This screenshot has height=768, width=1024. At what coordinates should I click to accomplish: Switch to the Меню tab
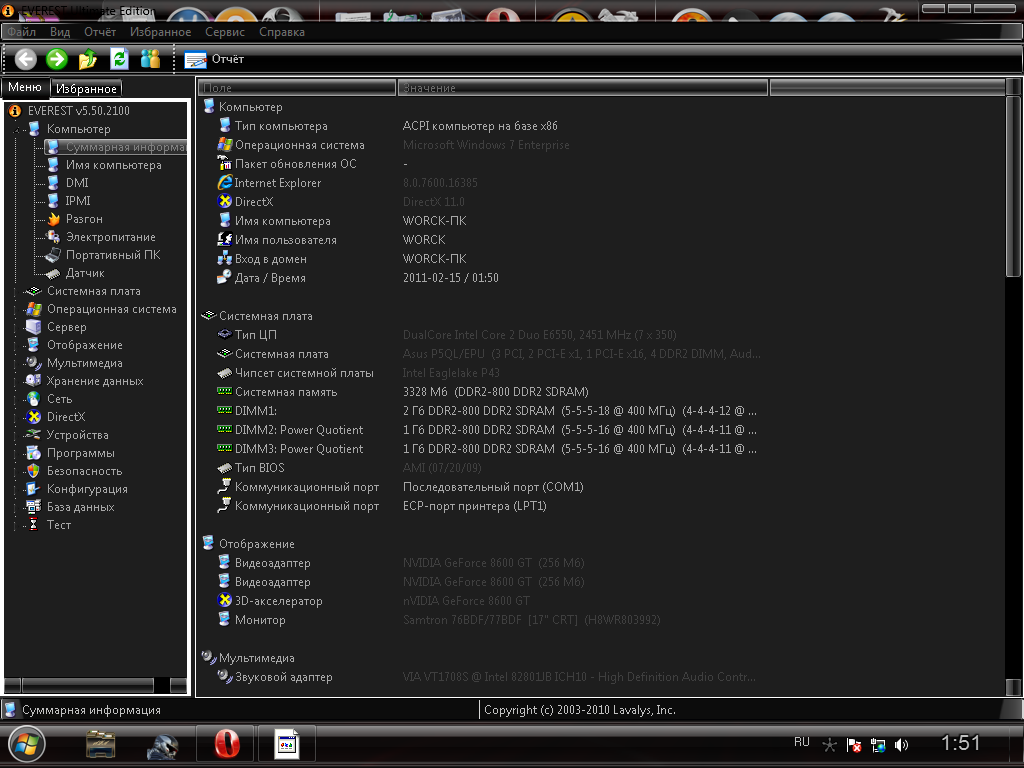(x=25, y=87)
